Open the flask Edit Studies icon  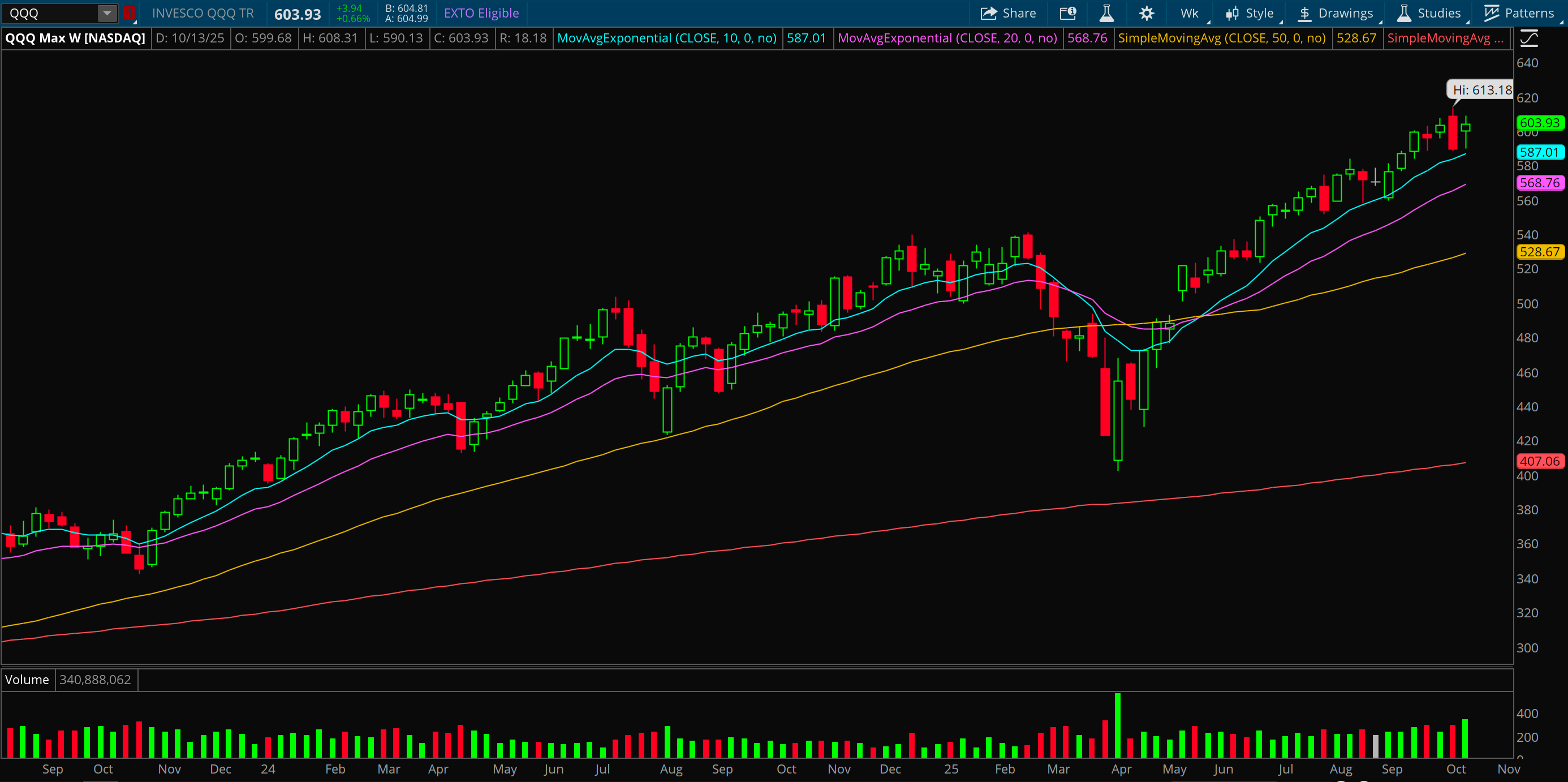click(x=1106, y=14)
